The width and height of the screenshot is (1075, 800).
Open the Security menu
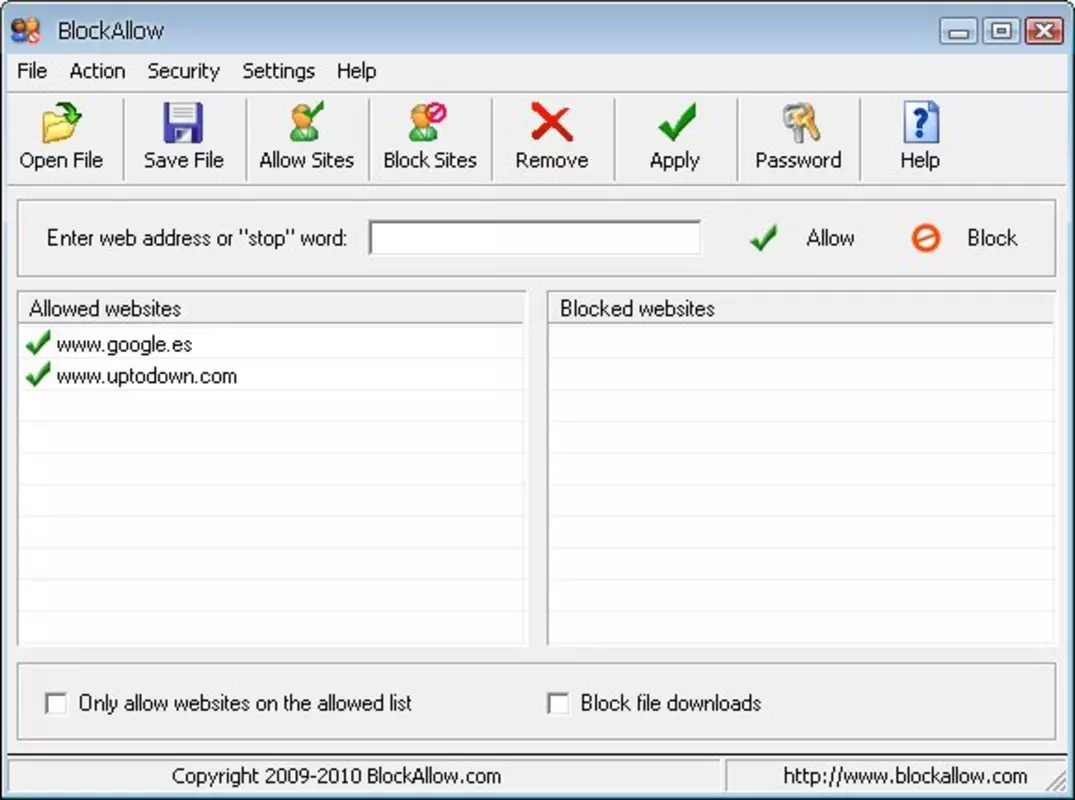click(x=184, y=71)
